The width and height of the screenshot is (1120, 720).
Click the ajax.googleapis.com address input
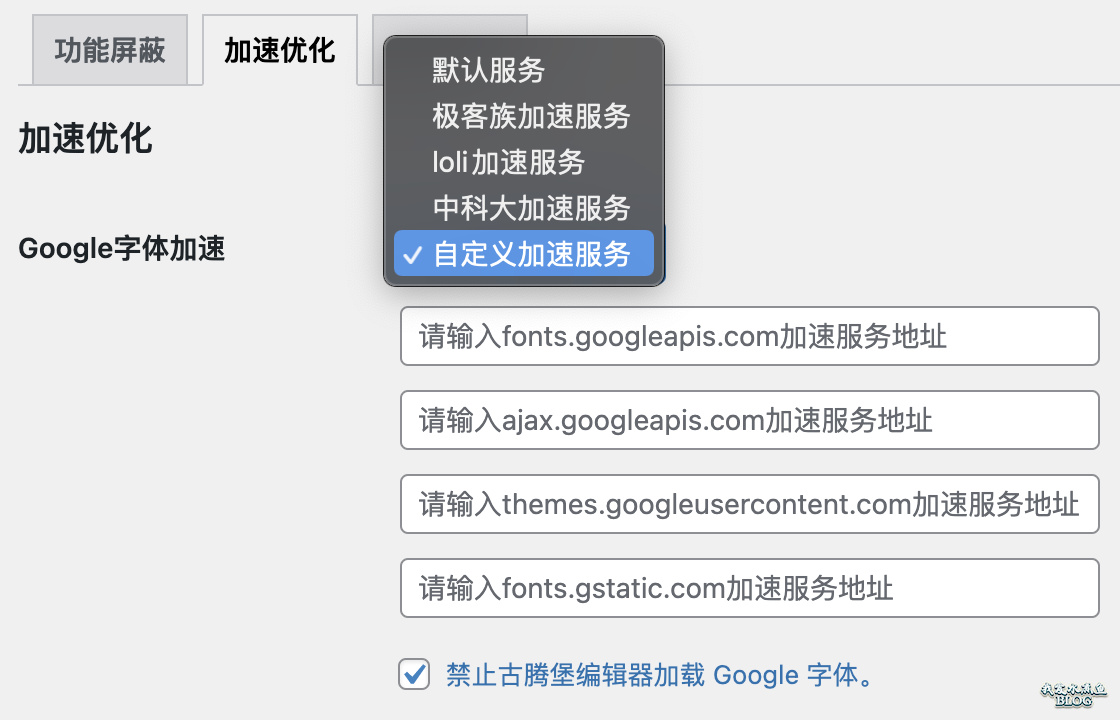749,420
